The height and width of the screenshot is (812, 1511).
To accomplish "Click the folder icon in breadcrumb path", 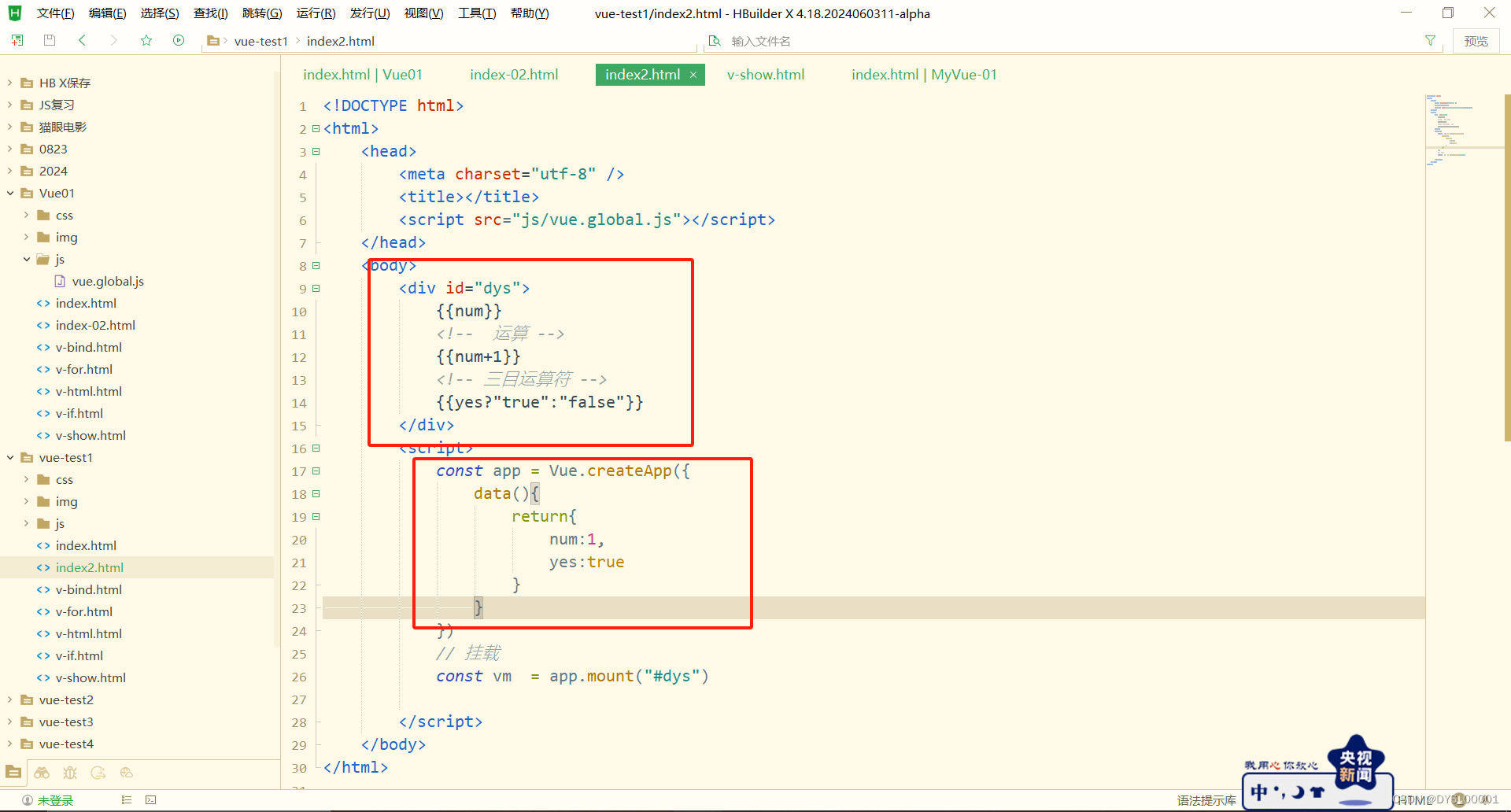I will pyautogui.click(x=212, y=41).
